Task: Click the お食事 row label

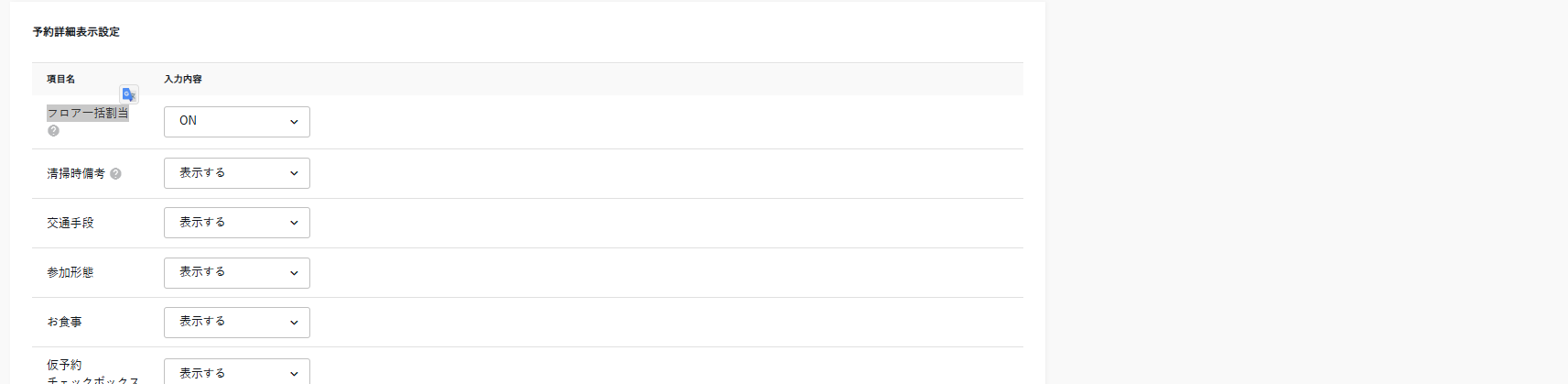Action: click(64, 322)
